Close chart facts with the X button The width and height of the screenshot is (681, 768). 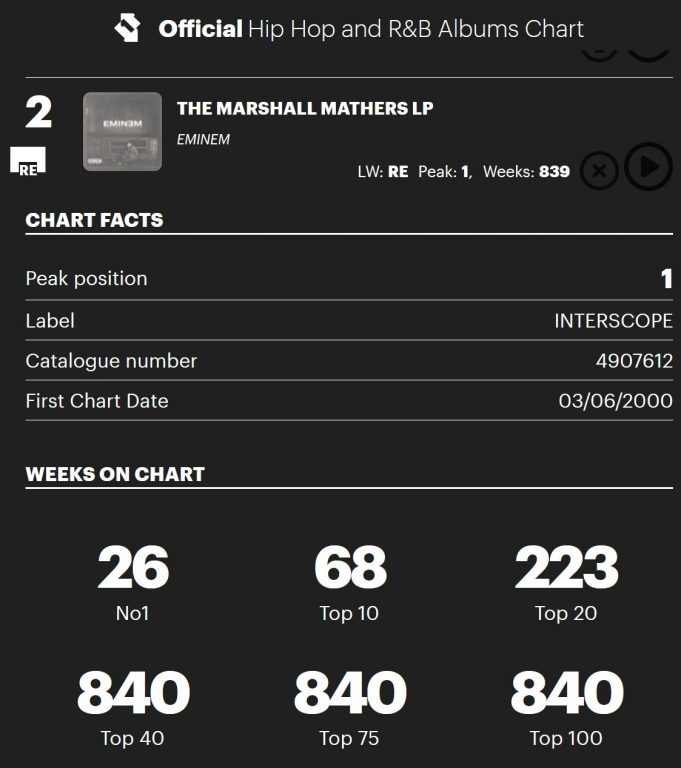click(599, 171)
